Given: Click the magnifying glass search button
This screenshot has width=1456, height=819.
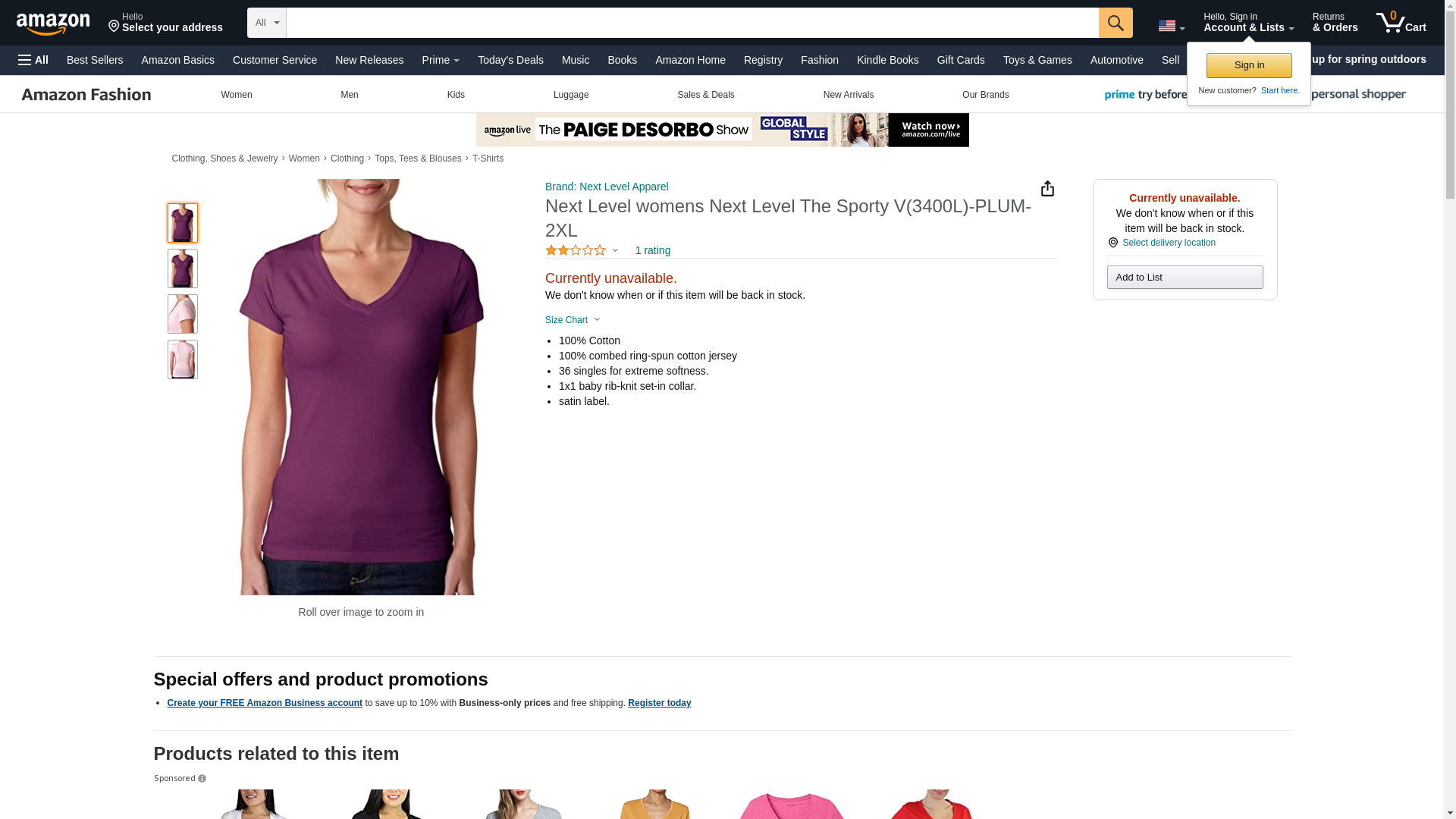Looking at the screenshot, I should pos(1116,23).
